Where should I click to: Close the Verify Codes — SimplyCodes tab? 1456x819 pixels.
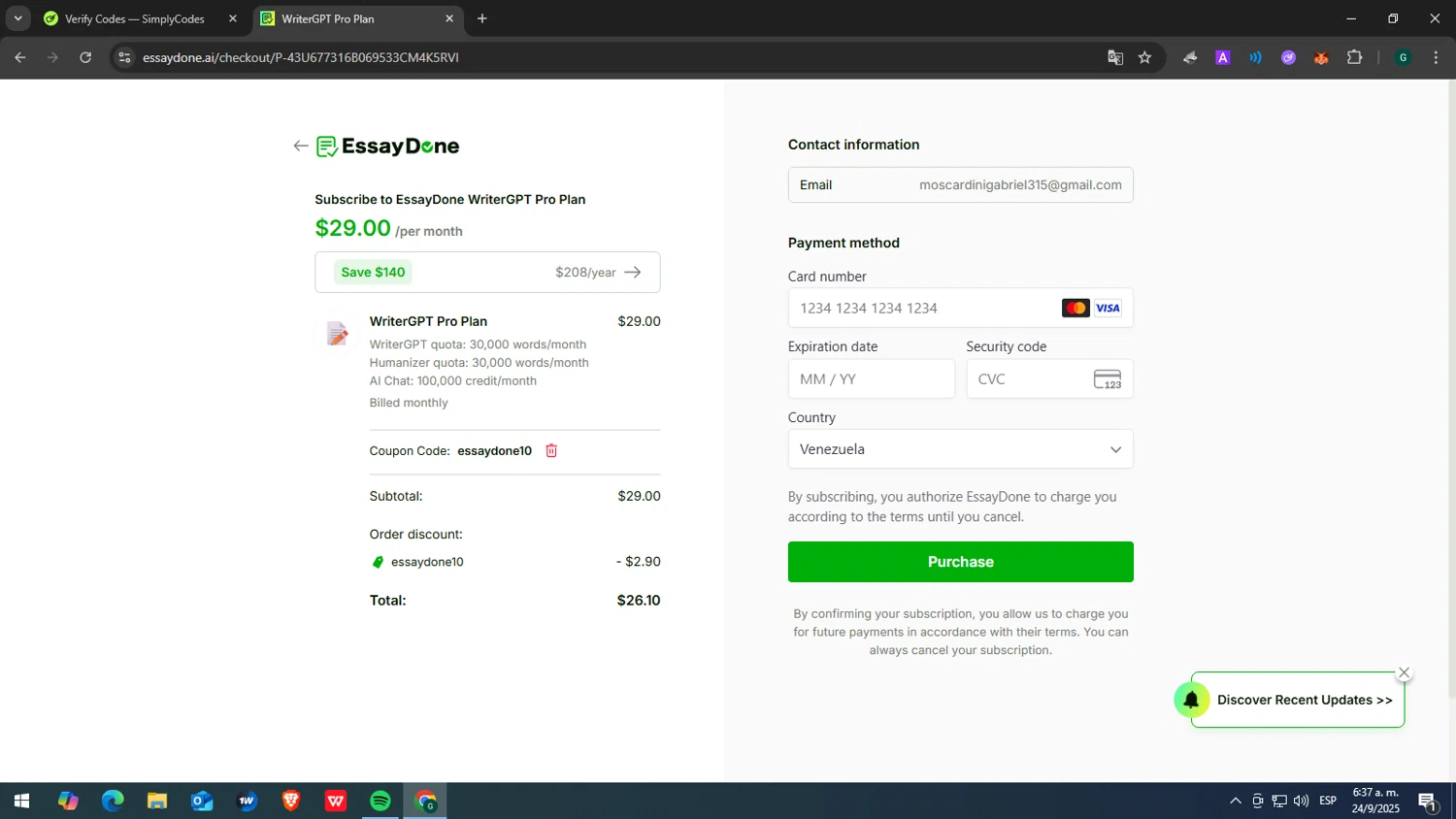[x=233, y=18]
